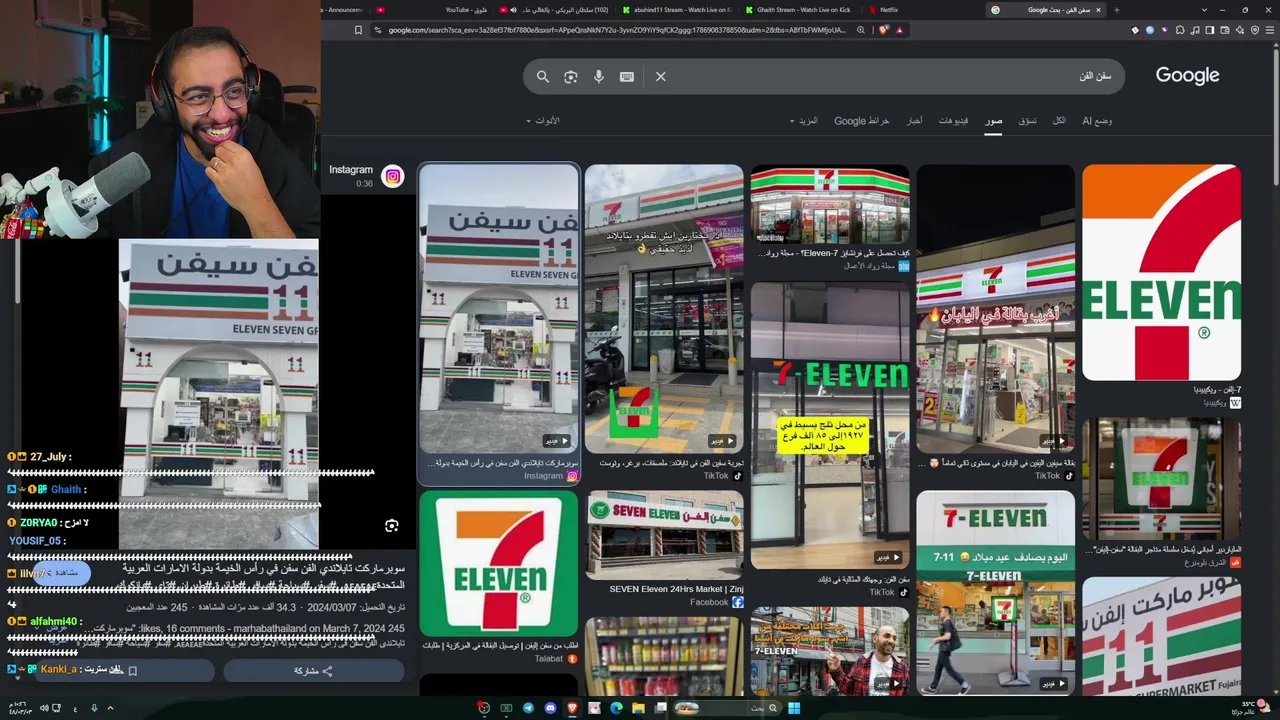Open the Japan 7-Eleven TikTok video thumbnail

click(995, 310)
